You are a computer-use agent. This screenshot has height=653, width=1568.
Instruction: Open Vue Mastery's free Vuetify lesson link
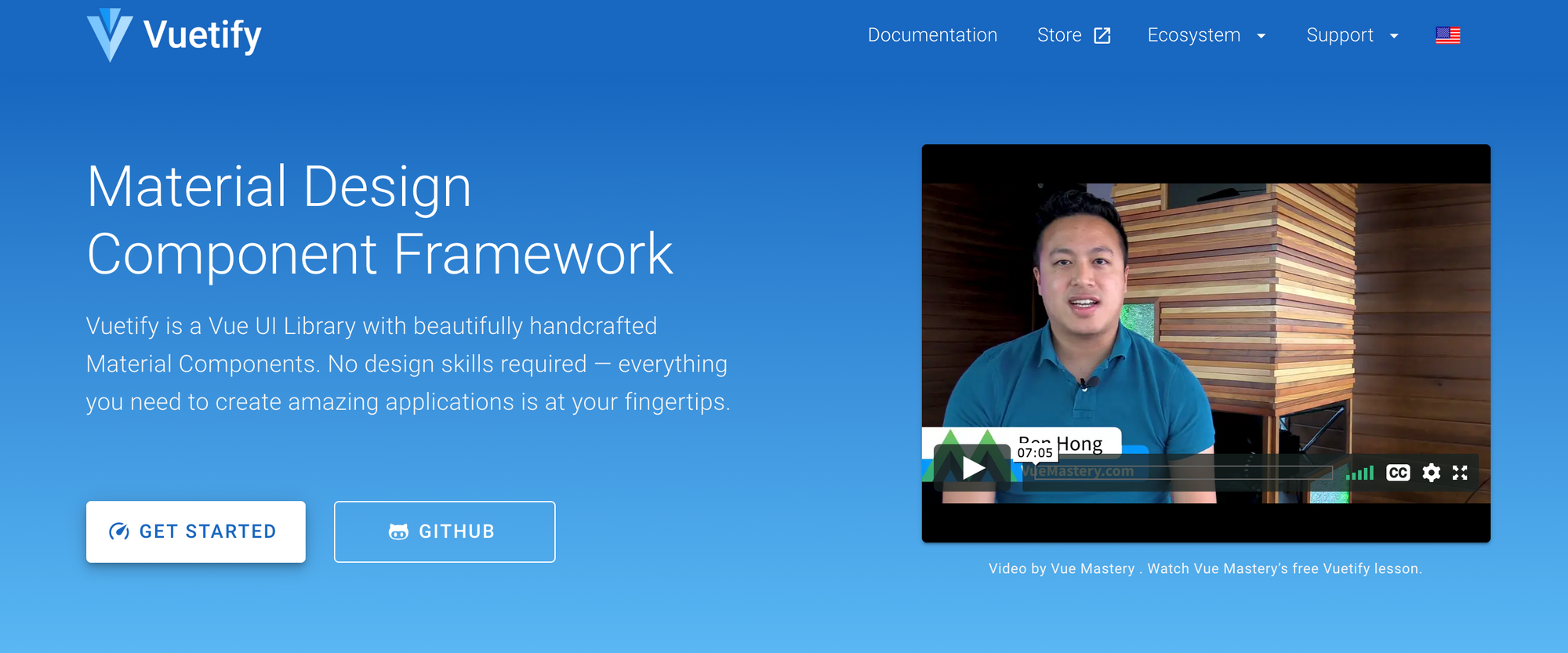1284,568
